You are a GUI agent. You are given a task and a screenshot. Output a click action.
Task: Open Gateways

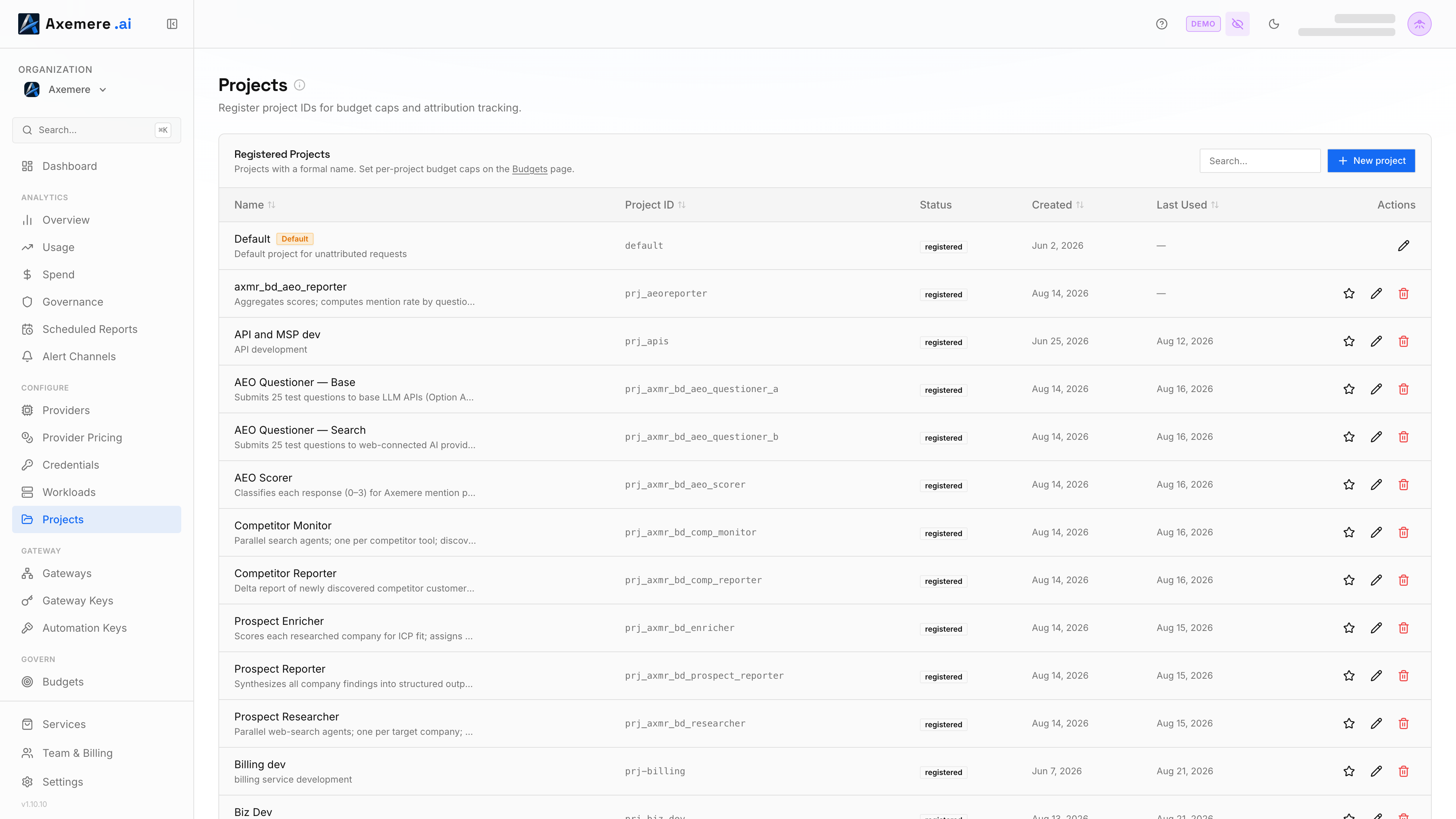pos(97,573)
